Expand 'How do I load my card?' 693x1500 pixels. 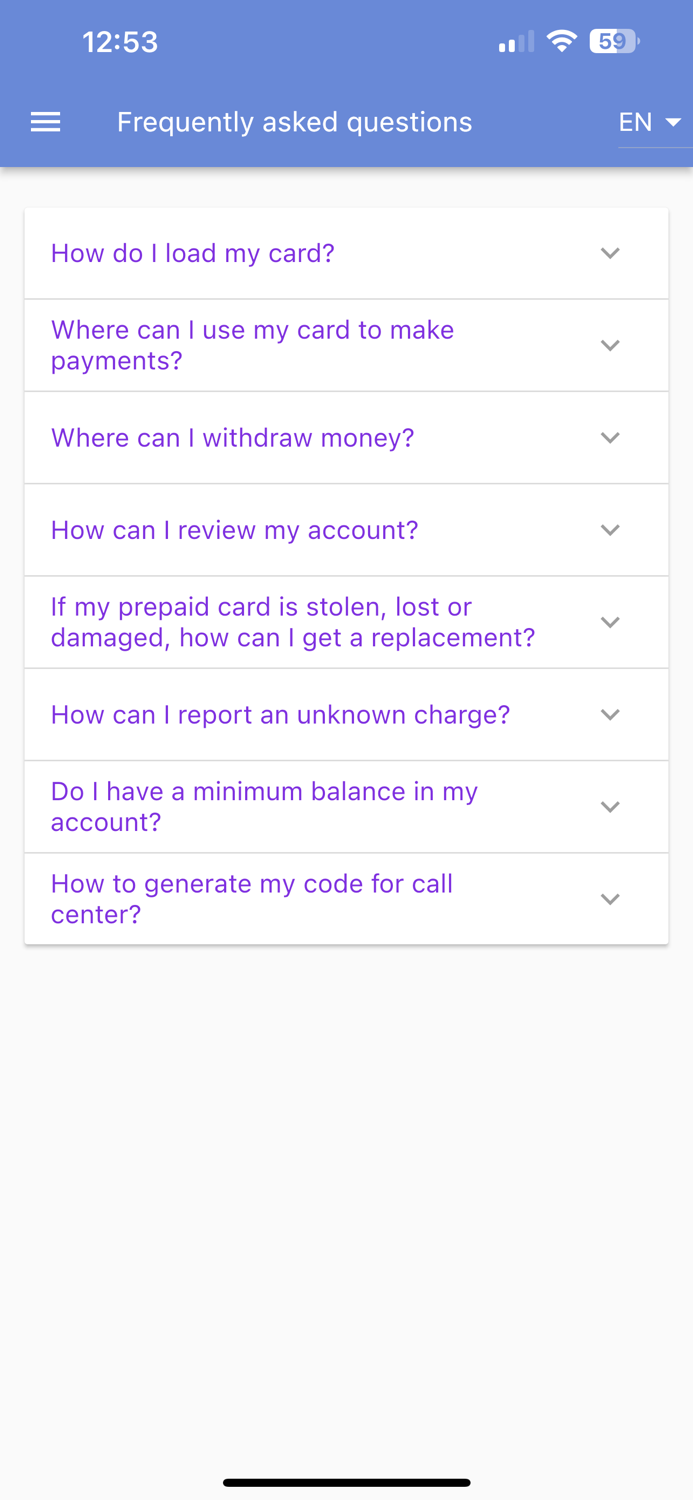click(609, 253)
